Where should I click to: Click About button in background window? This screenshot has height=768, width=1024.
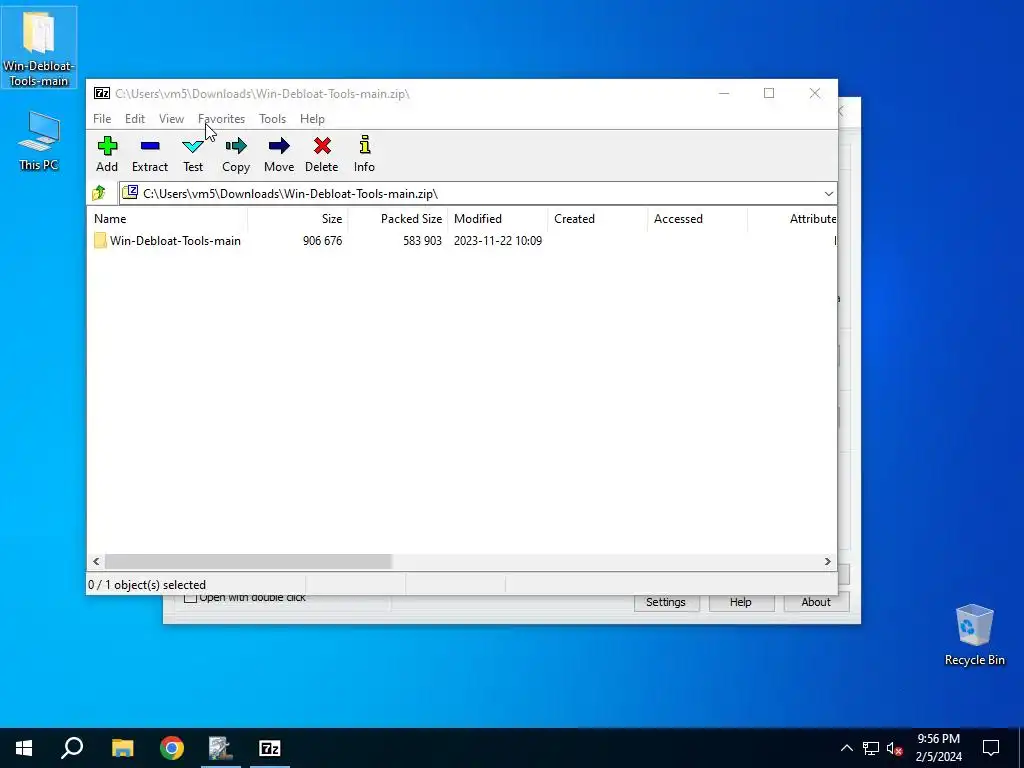pos(816,602)
